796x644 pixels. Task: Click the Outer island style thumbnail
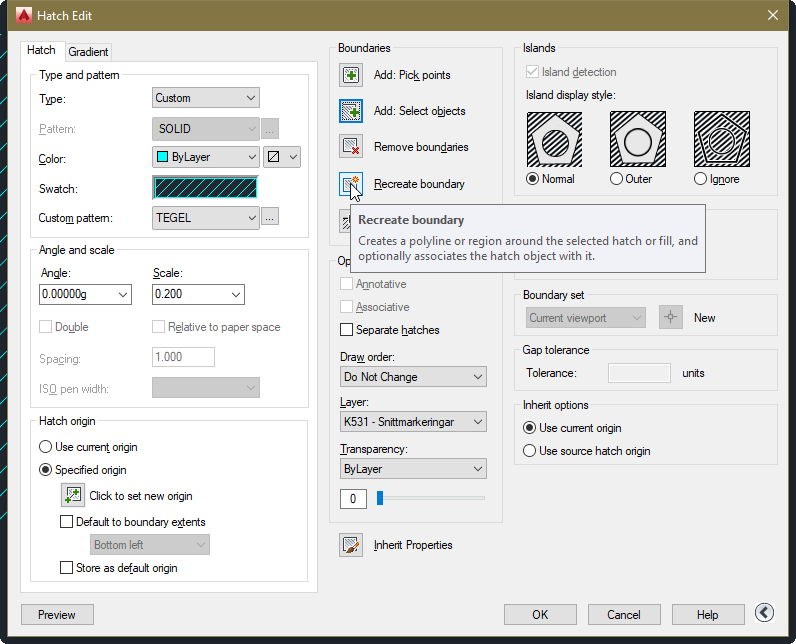tap(638, 140)
